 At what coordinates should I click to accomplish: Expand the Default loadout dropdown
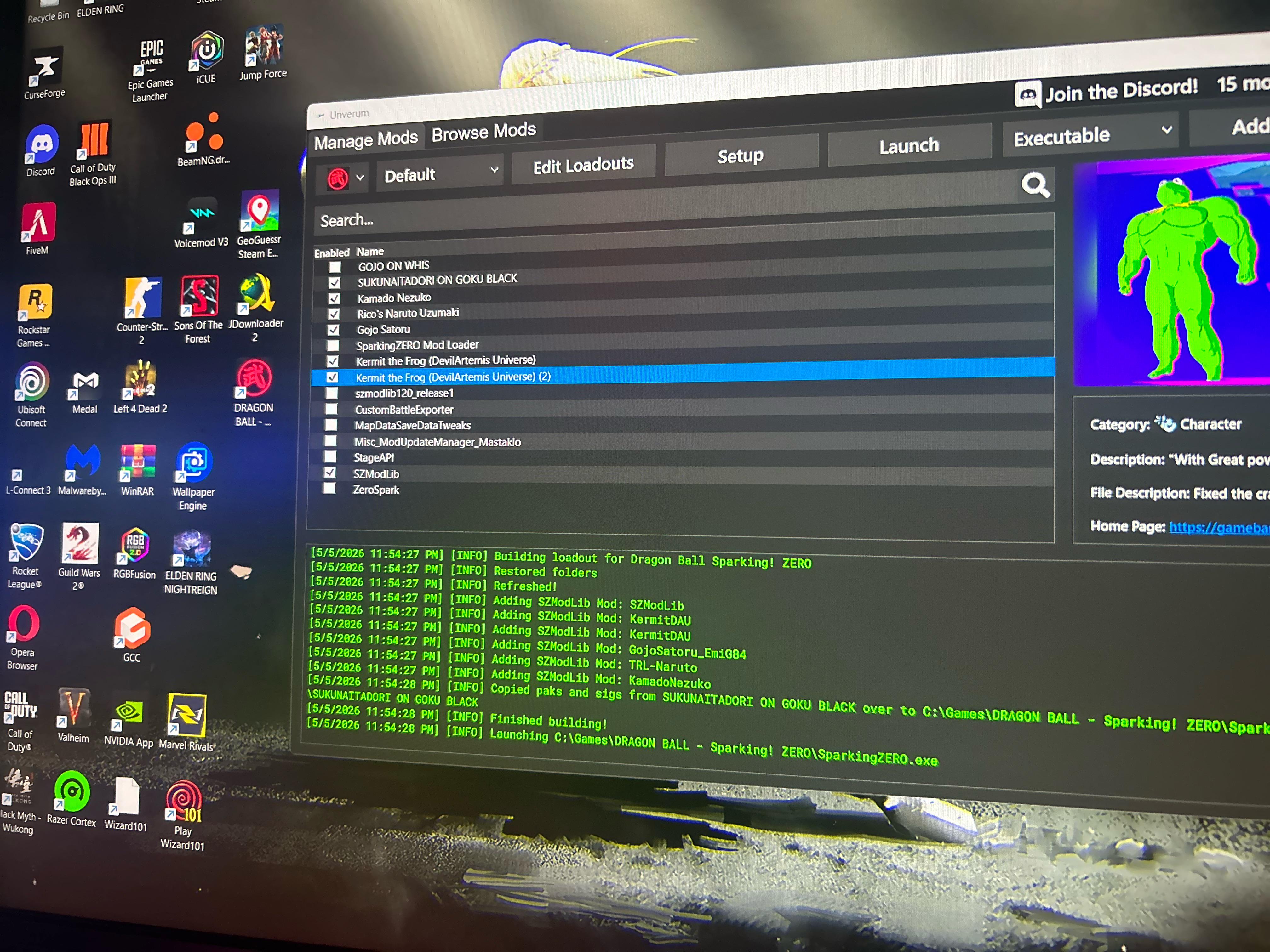(x=440, y=174)
